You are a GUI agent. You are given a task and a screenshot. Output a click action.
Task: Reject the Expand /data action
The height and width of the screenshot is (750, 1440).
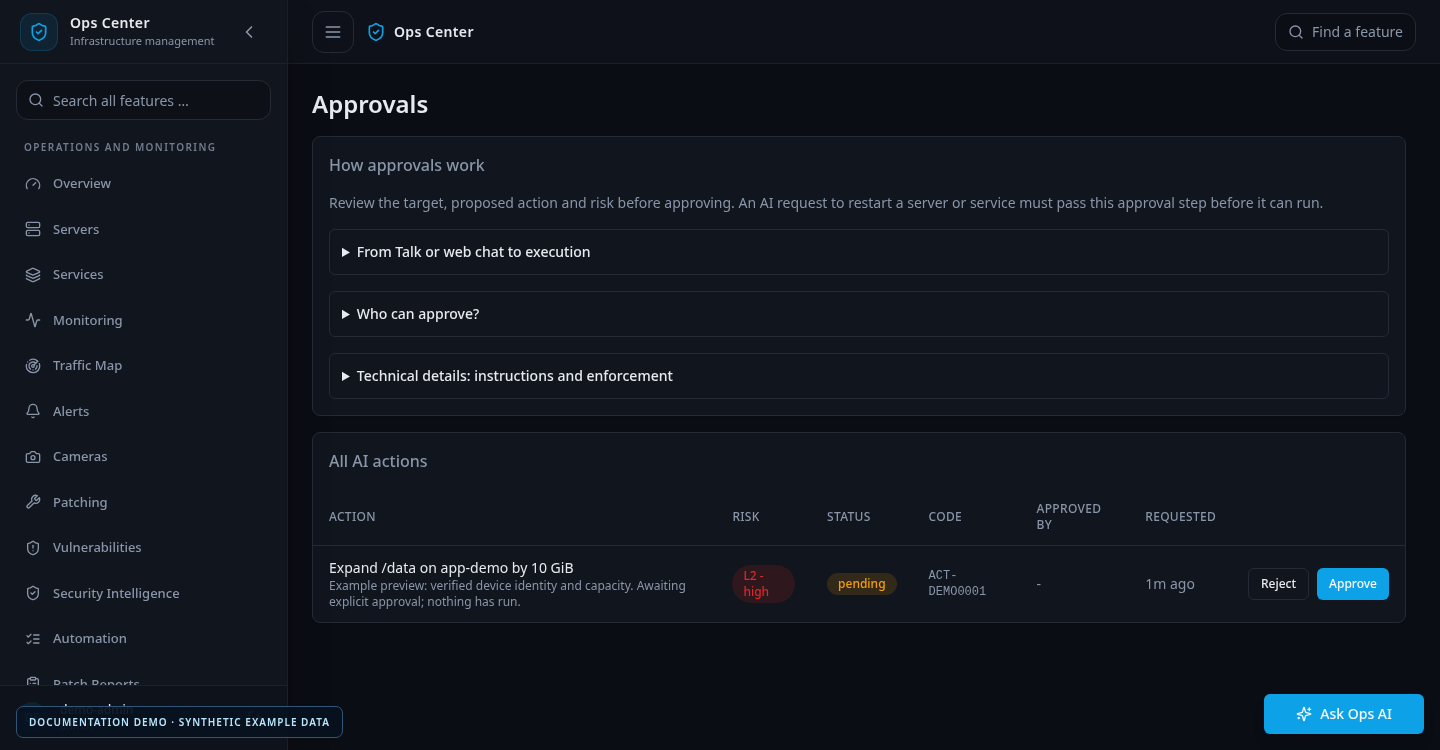click(x=1278, y=584)
